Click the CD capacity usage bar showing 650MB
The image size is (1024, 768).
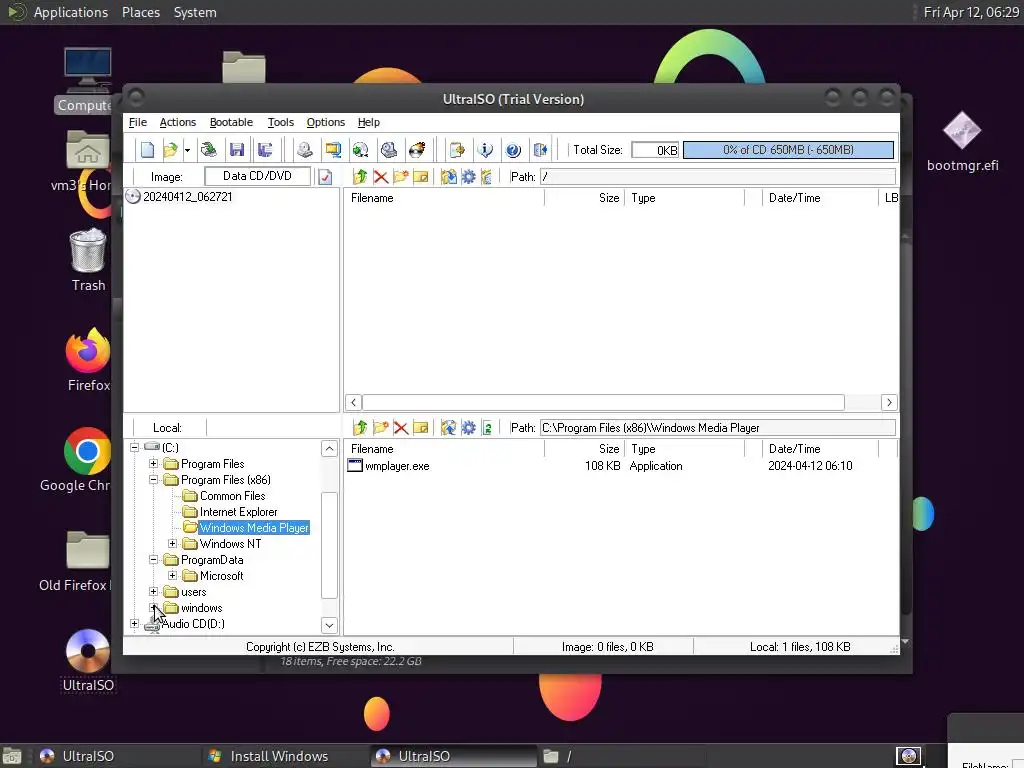pos(788,150)
